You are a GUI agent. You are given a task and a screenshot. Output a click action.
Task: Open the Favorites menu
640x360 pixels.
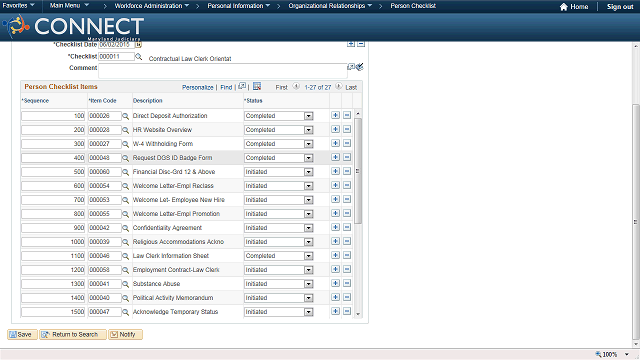tap(18, 6)
